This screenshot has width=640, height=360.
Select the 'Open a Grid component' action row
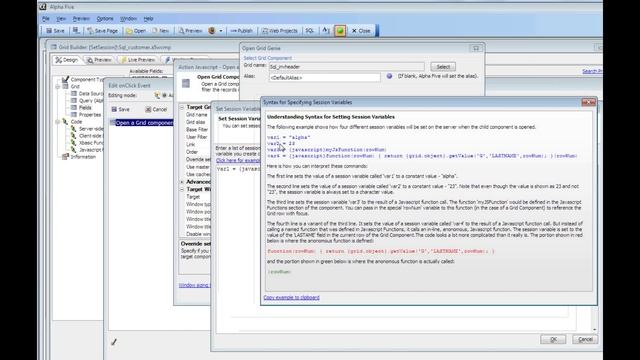coord(141,123)
